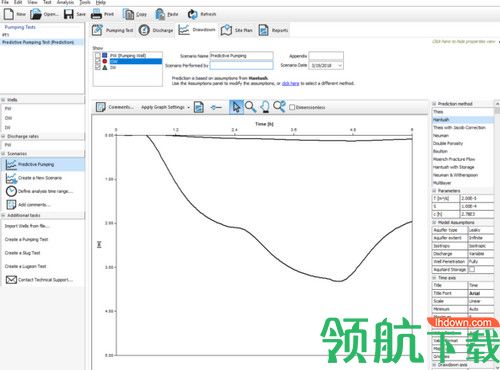Screen dimensions: 500x370
Task: Collapse the Additional tasks section
Action: click(x=3, y=215)
